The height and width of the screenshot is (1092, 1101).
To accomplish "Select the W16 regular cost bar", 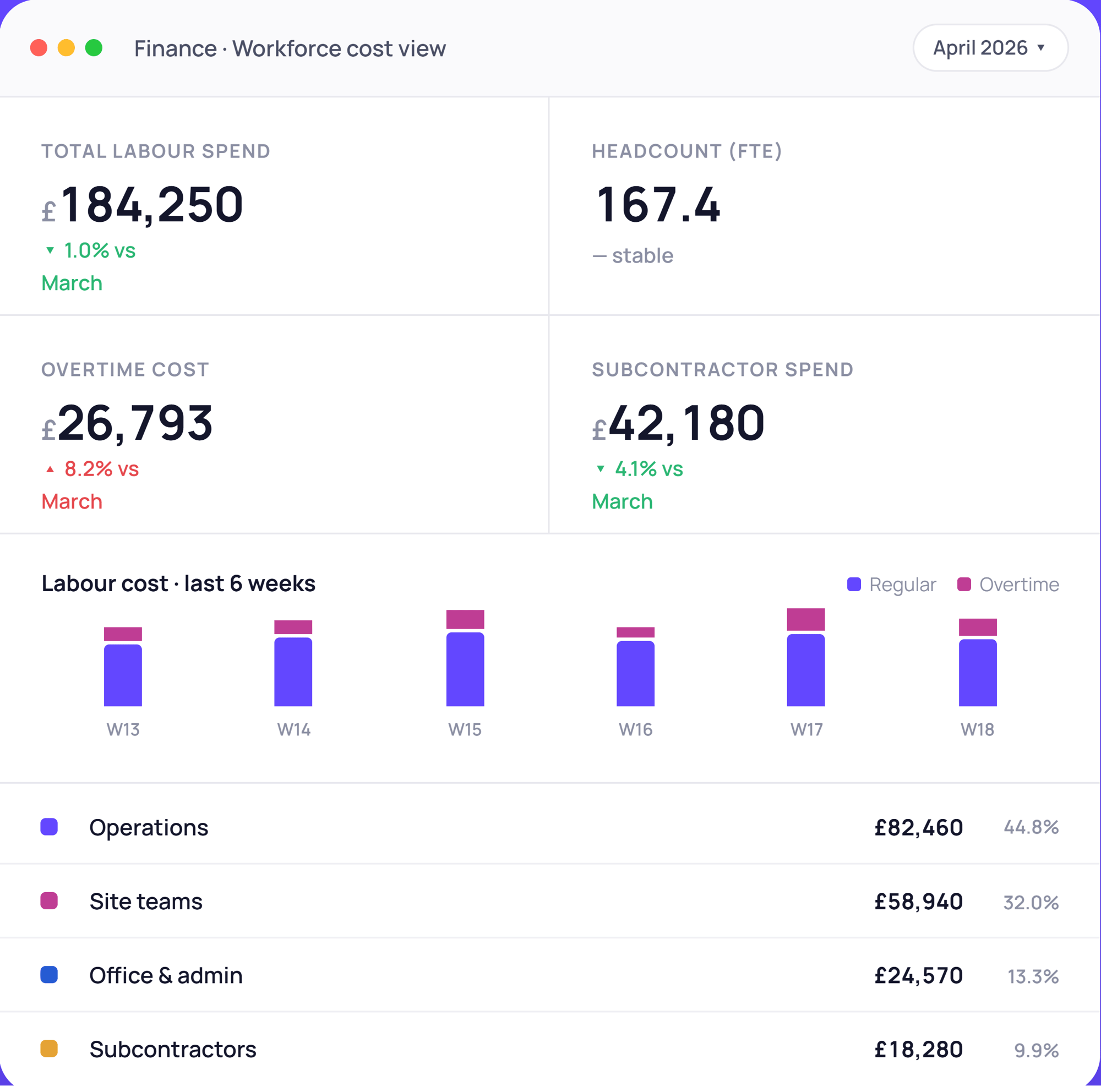I will click(635, 674).
